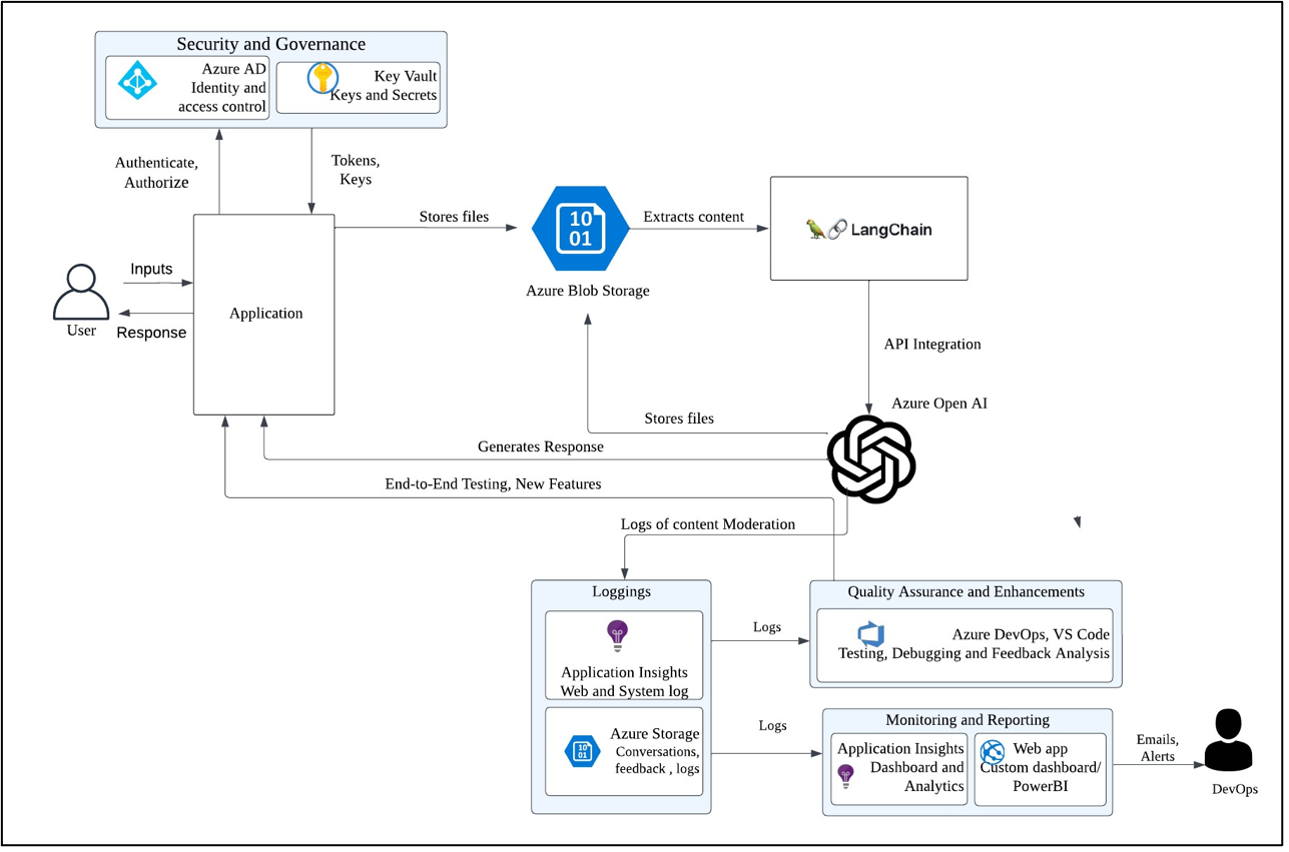Image resolution: width=1289 pixels, height=852 pixels.
Task: Click the DevOps person silhouette icon
Action: [1228, 740]
